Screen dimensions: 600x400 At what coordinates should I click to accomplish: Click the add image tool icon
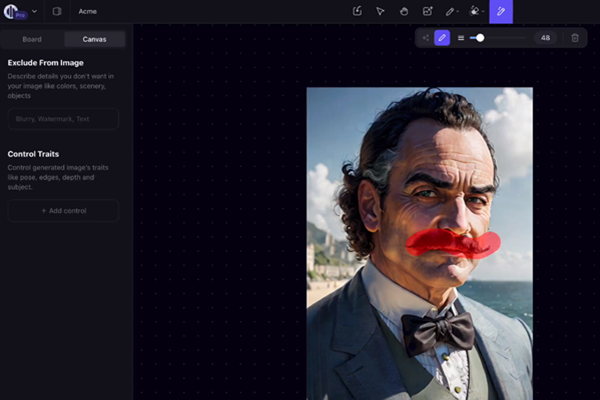pyautogui.click(x=428, y=11)
